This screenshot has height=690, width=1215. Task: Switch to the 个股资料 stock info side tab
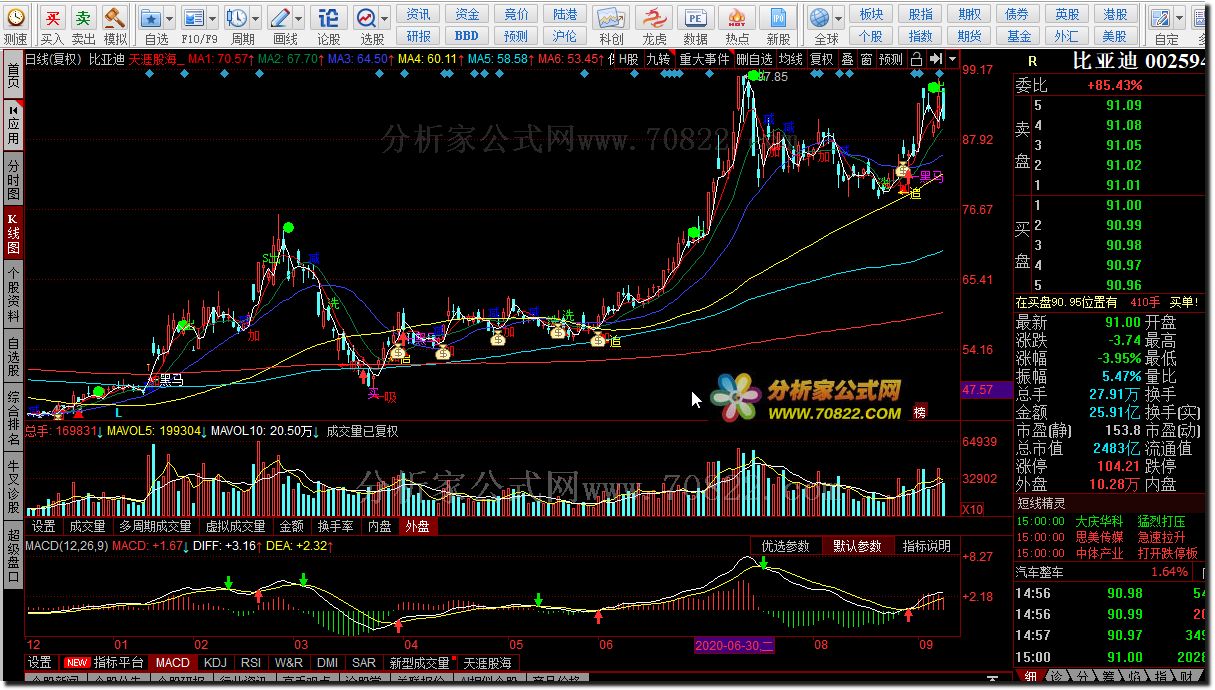click(13, 294)
